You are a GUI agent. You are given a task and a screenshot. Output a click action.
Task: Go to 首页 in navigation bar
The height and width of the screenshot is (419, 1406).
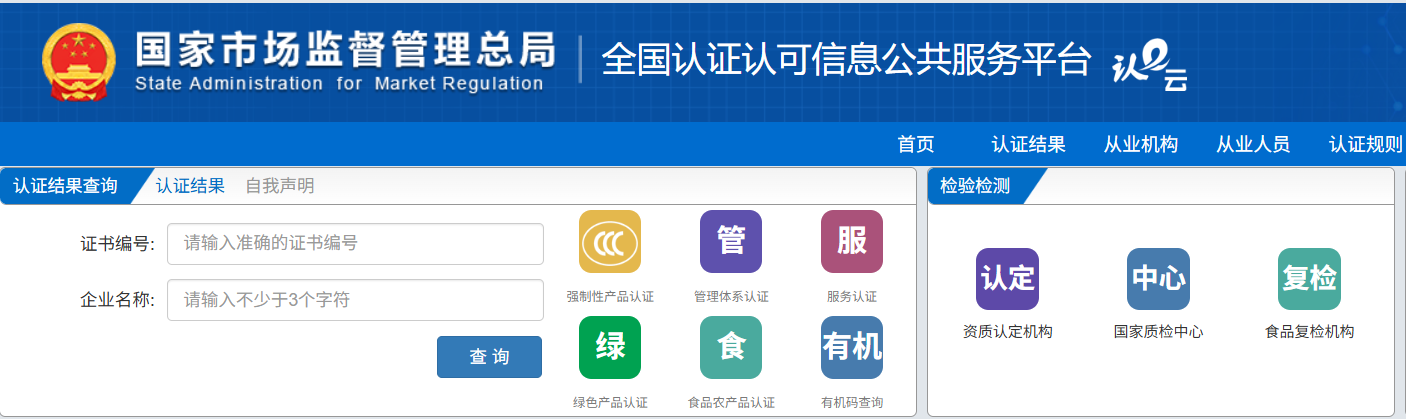point(915,145)
